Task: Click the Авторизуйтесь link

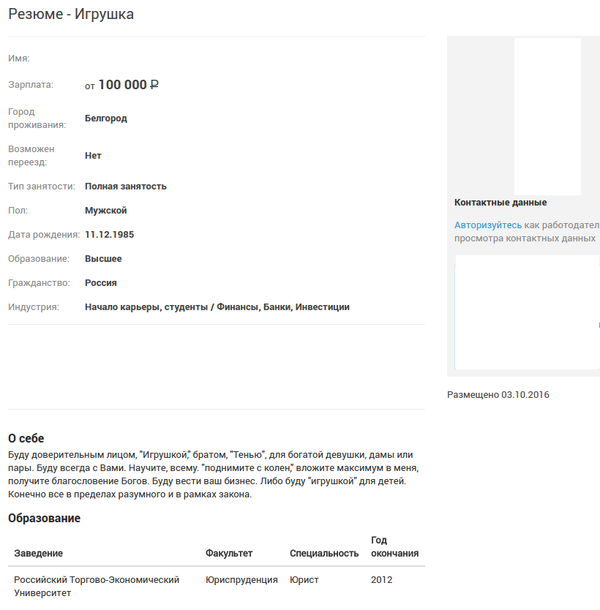Action: tap(488, 225)
